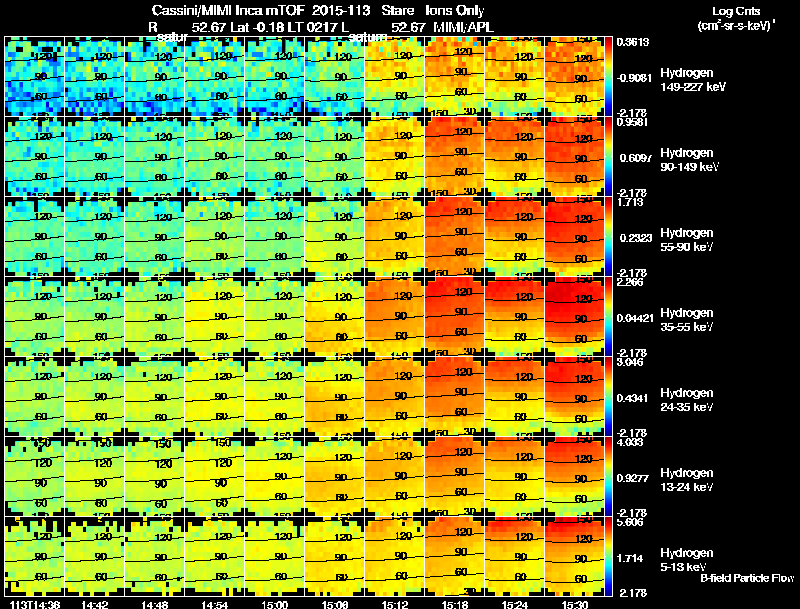Click the colorbar midpoint value 1.714
800x609 pixels.
click(x=630, y=559)
